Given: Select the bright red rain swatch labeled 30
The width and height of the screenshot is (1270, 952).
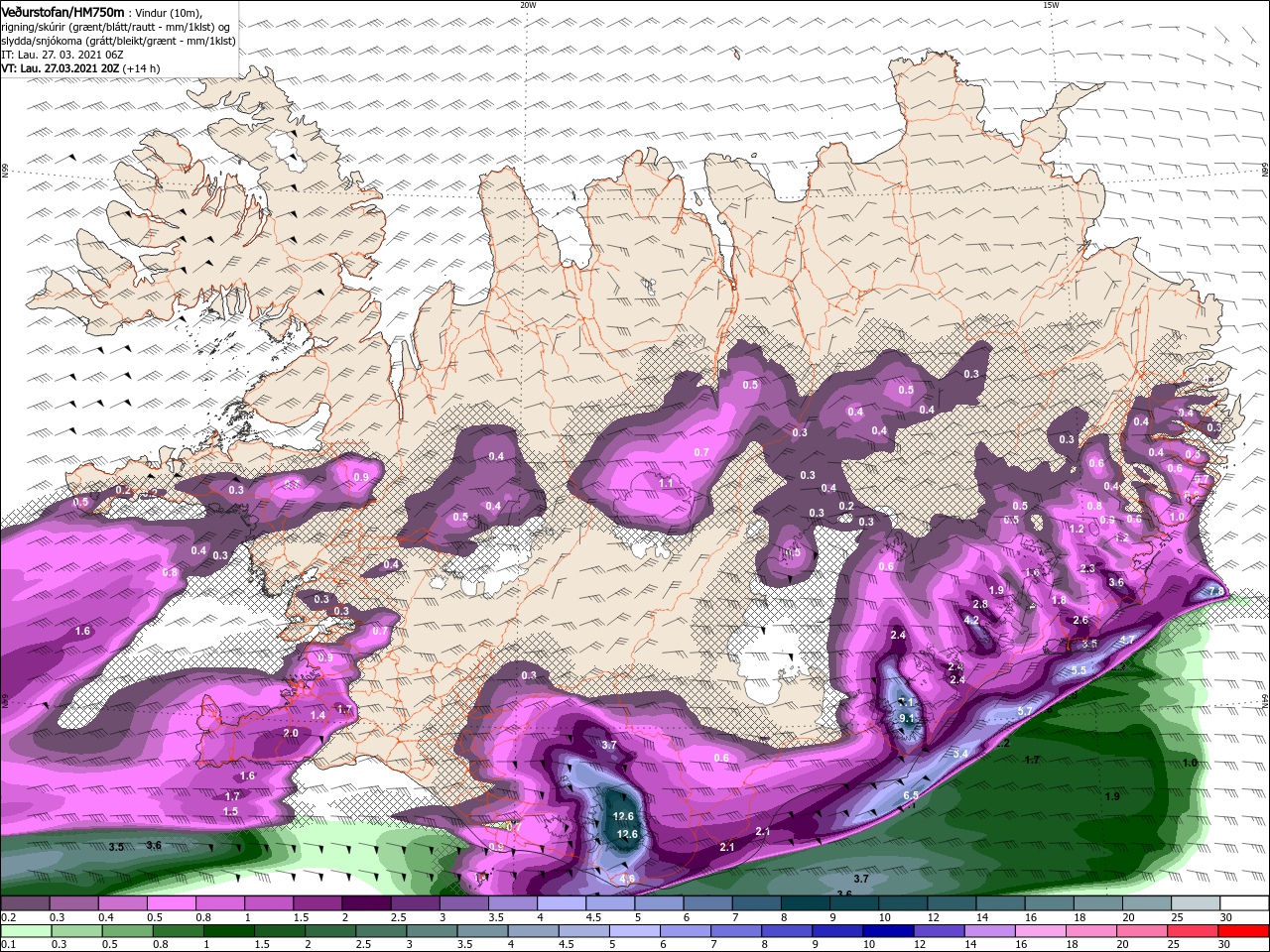Looking at the screenshot, I should 1242,931.
